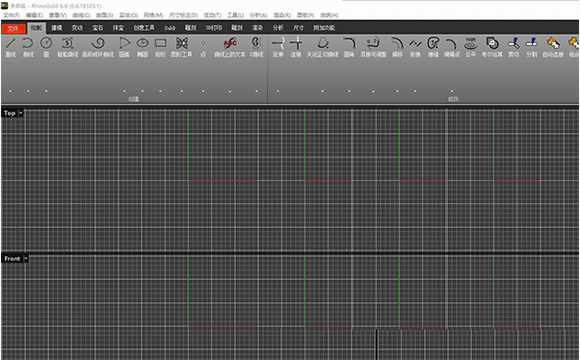Pick the rectangle drawing tool
The width and height of the screenshot is (580, 360).
pyautogui.click(x=161, y=43)
